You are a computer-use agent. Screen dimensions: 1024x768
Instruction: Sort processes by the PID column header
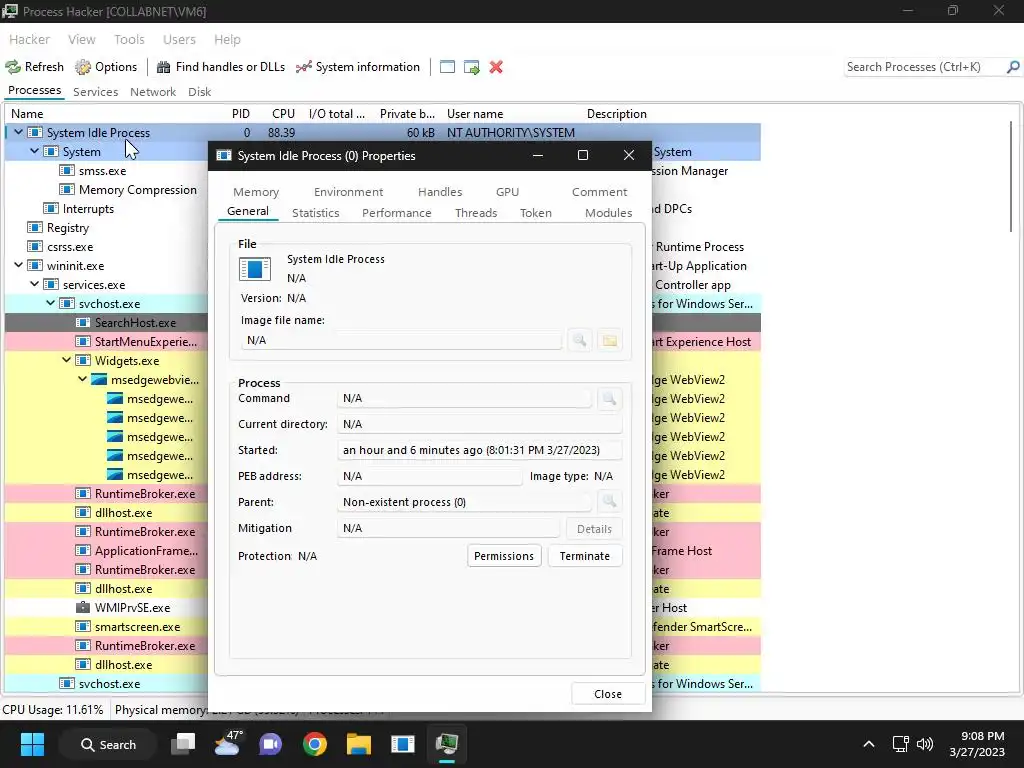coord(240,114)
